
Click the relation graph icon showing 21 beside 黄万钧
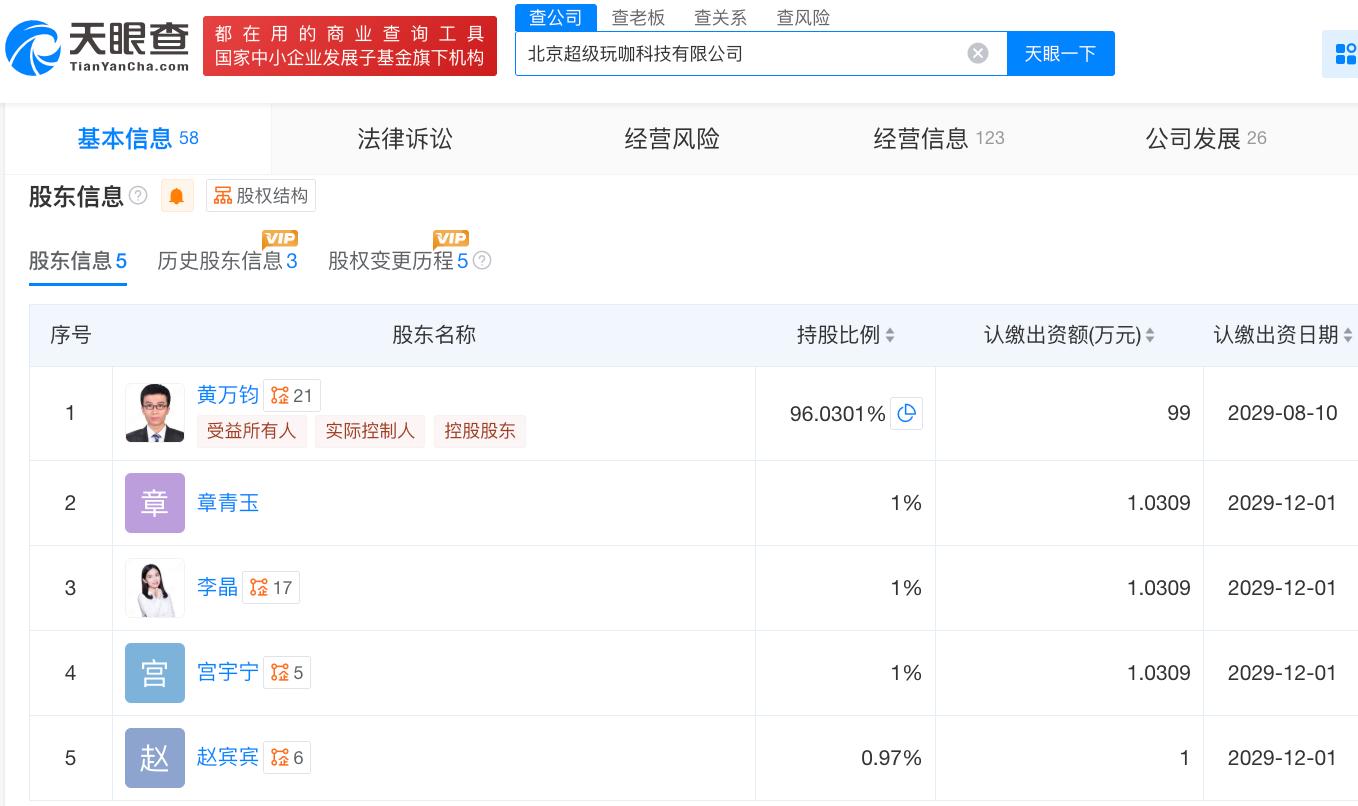291,395
